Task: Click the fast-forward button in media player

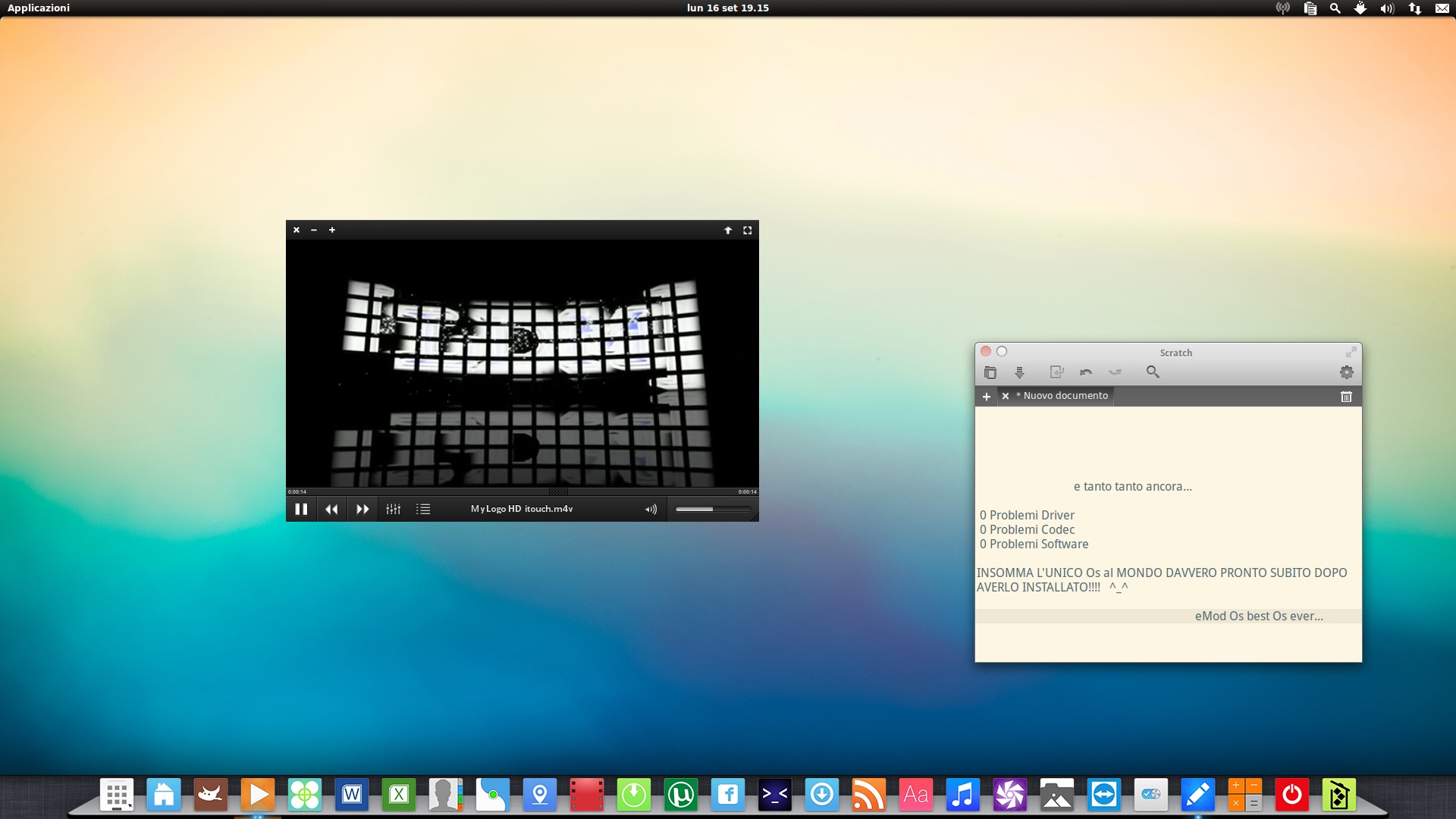Action: [362, 509]
